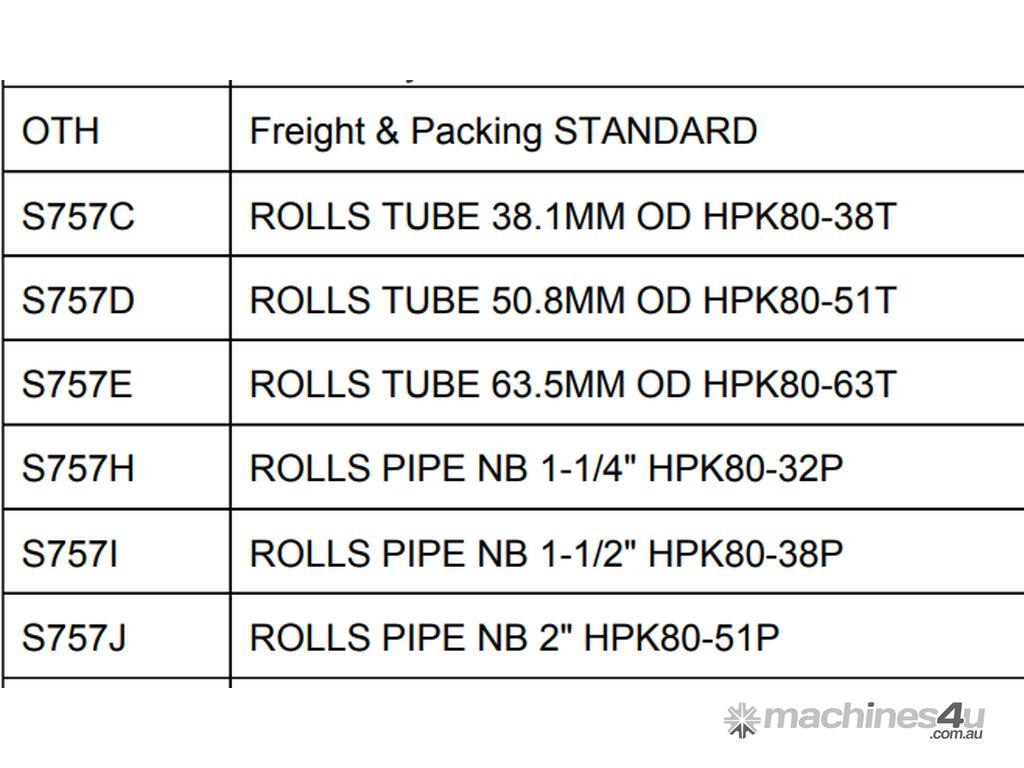
Task: Select part code S757D
Action: pyautogui.click(x=77, y=300)
